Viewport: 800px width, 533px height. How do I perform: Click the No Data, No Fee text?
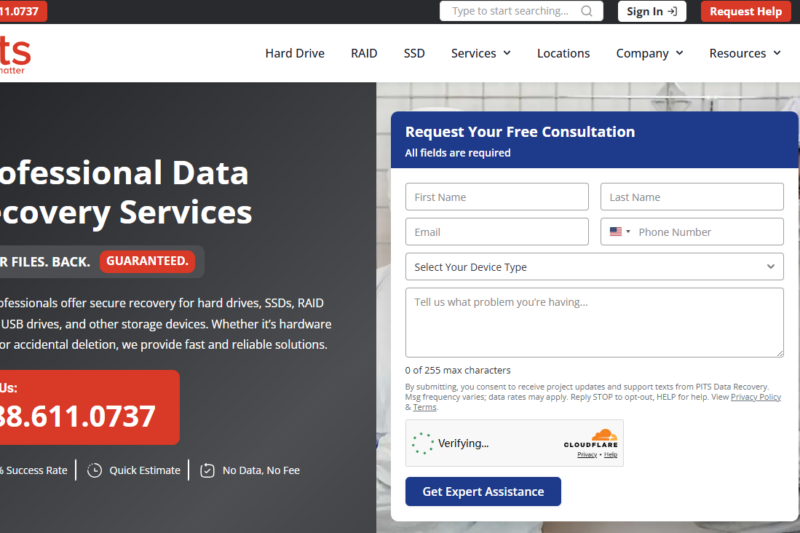pyautogui.click(x=261, y=470)
